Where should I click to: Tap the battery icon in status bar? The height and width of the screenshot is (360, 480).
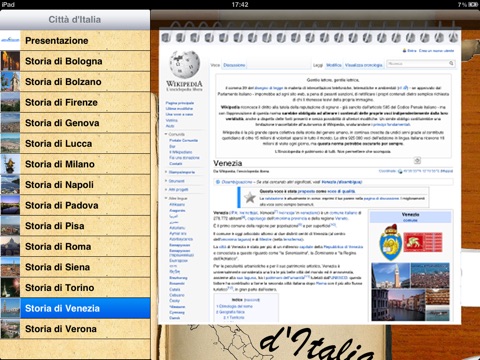tap(473, 4)
